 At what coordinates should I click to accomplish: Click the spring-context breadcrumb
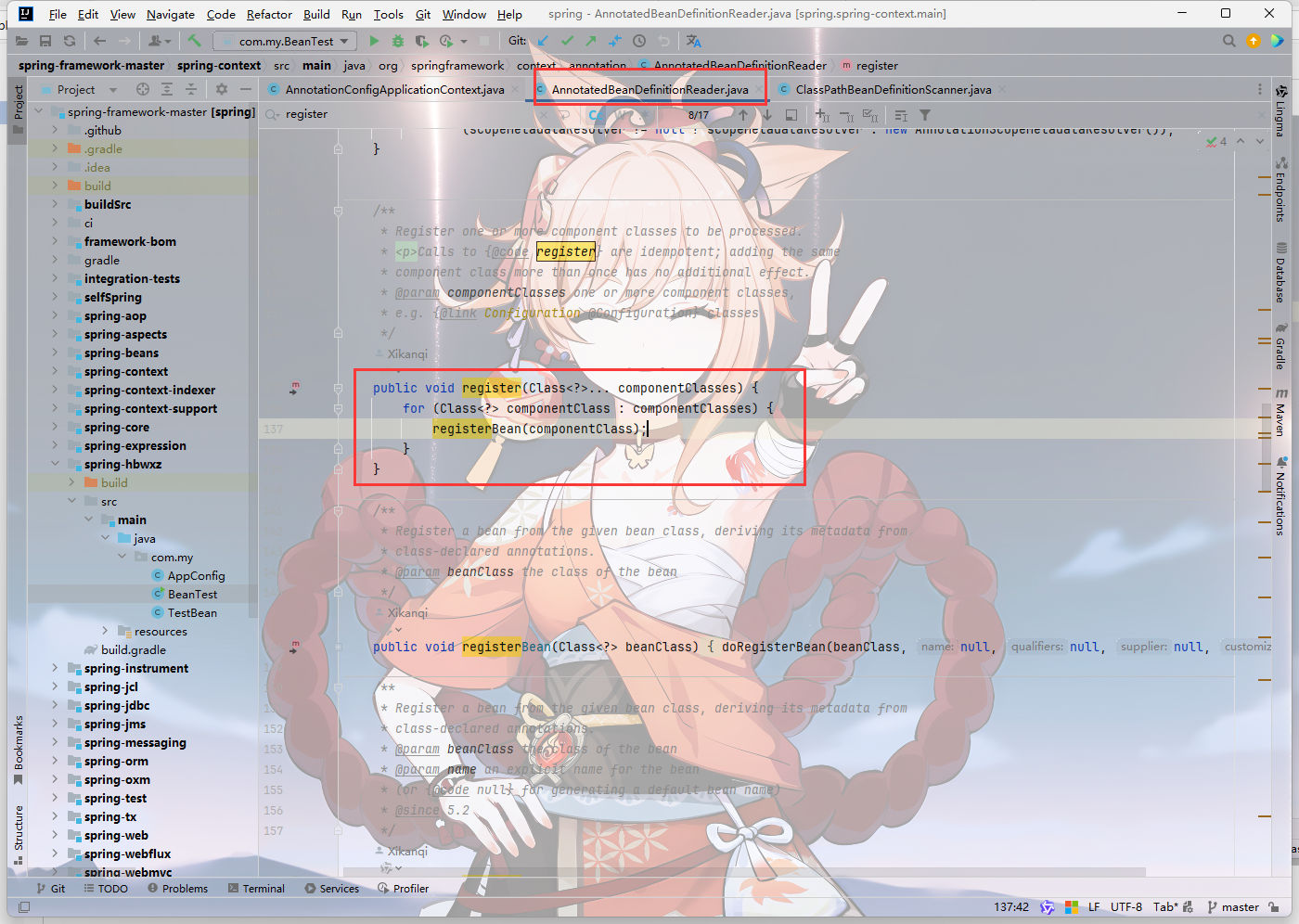[x=219, y=65]
